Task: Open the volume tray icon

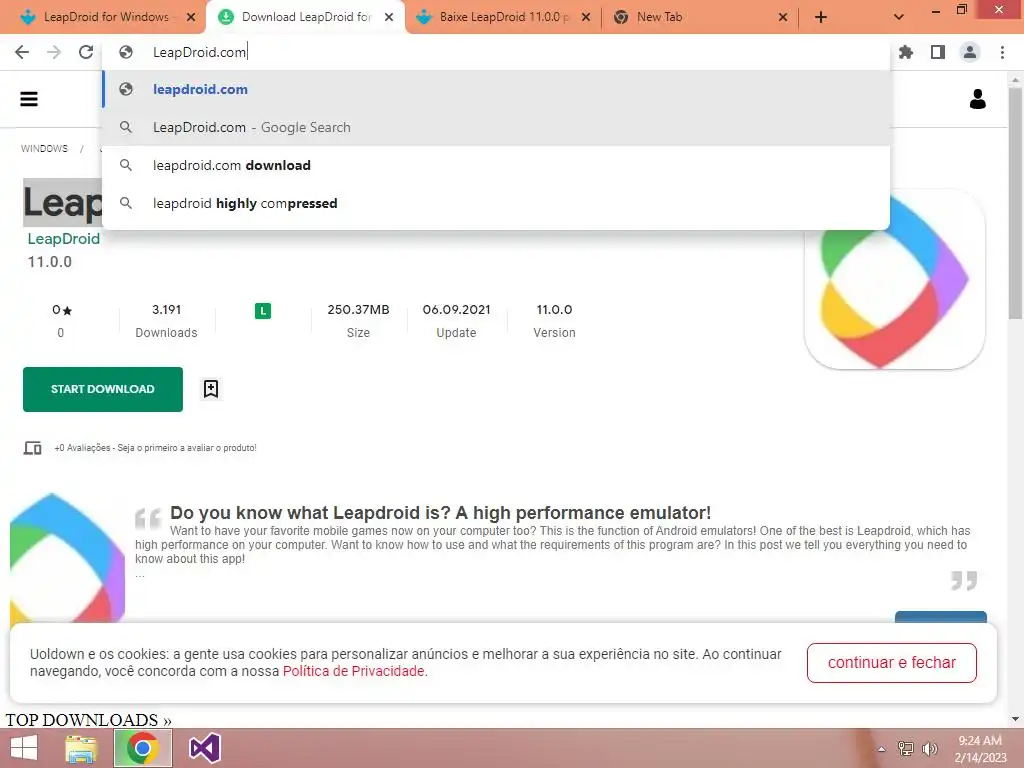Action: 929,749
